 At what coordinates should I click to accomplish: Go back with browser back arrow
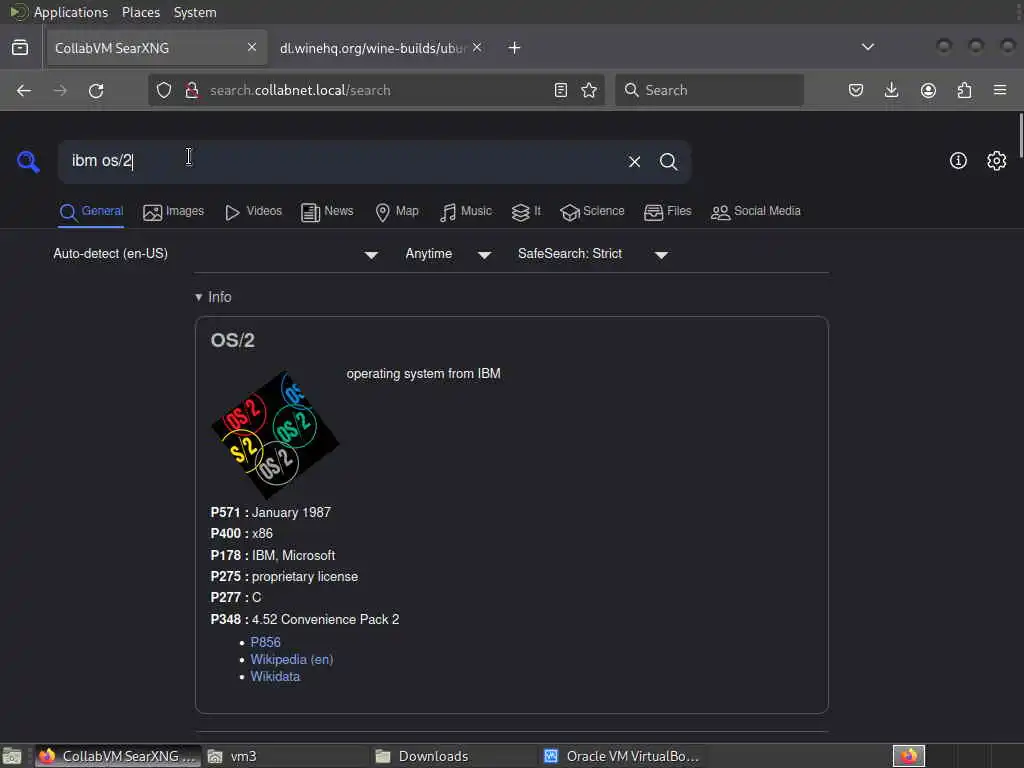24,90
